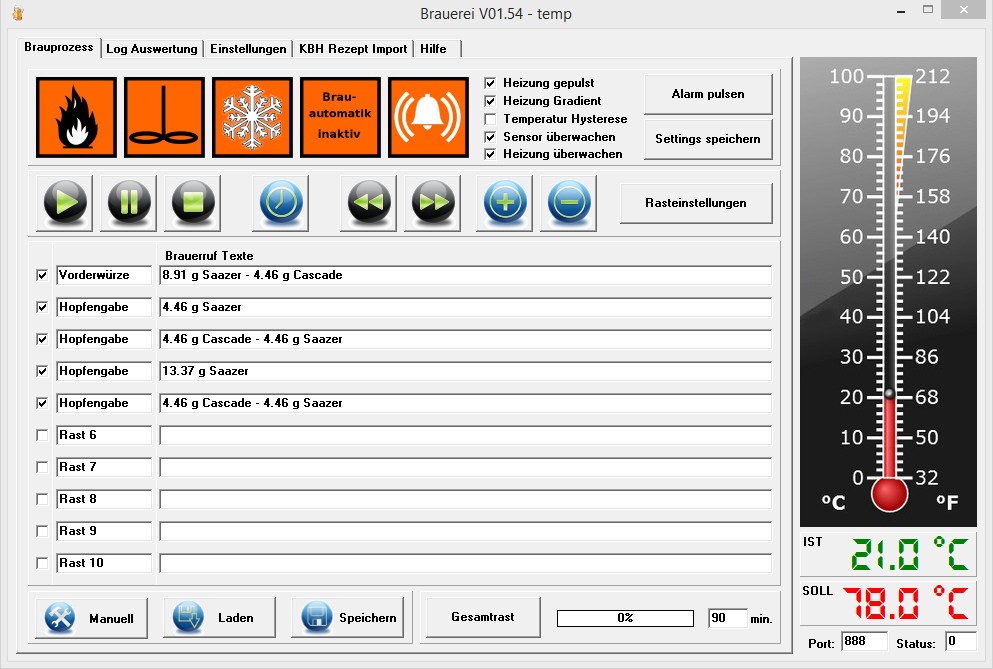Click the blue minus button

tap(569, 203)
